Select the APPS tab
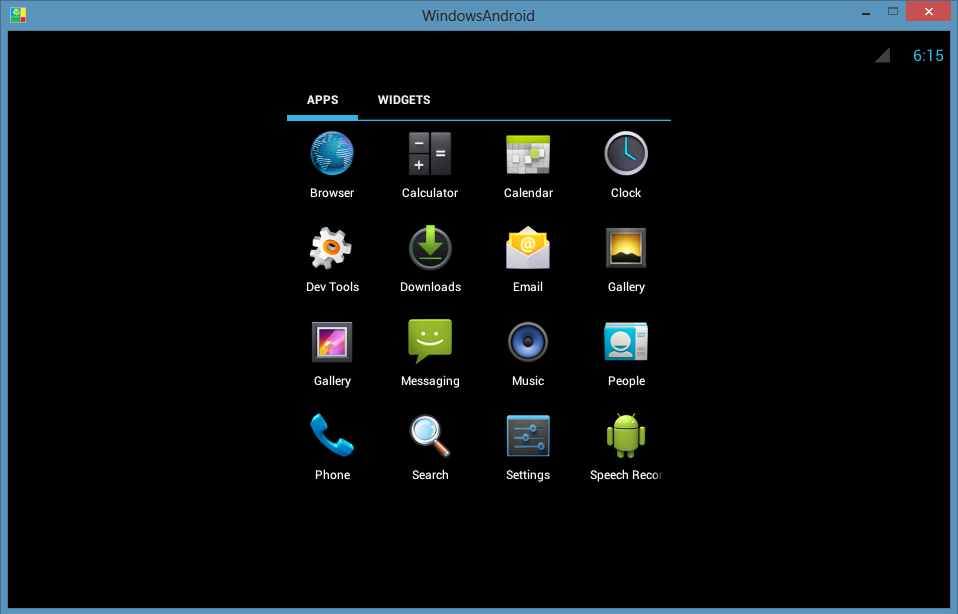 pos(323,100)
